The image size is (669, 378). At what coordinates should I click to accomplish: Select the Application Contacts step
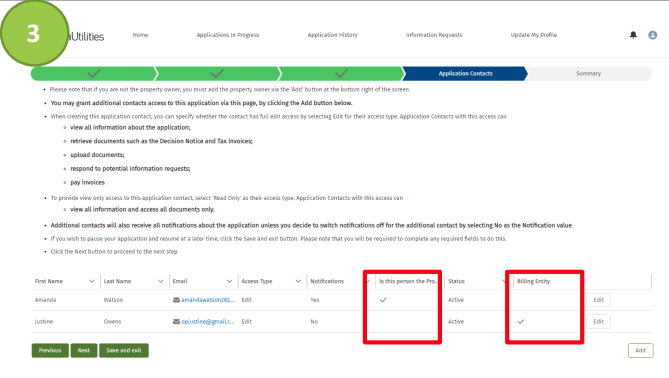pos(465,73)
